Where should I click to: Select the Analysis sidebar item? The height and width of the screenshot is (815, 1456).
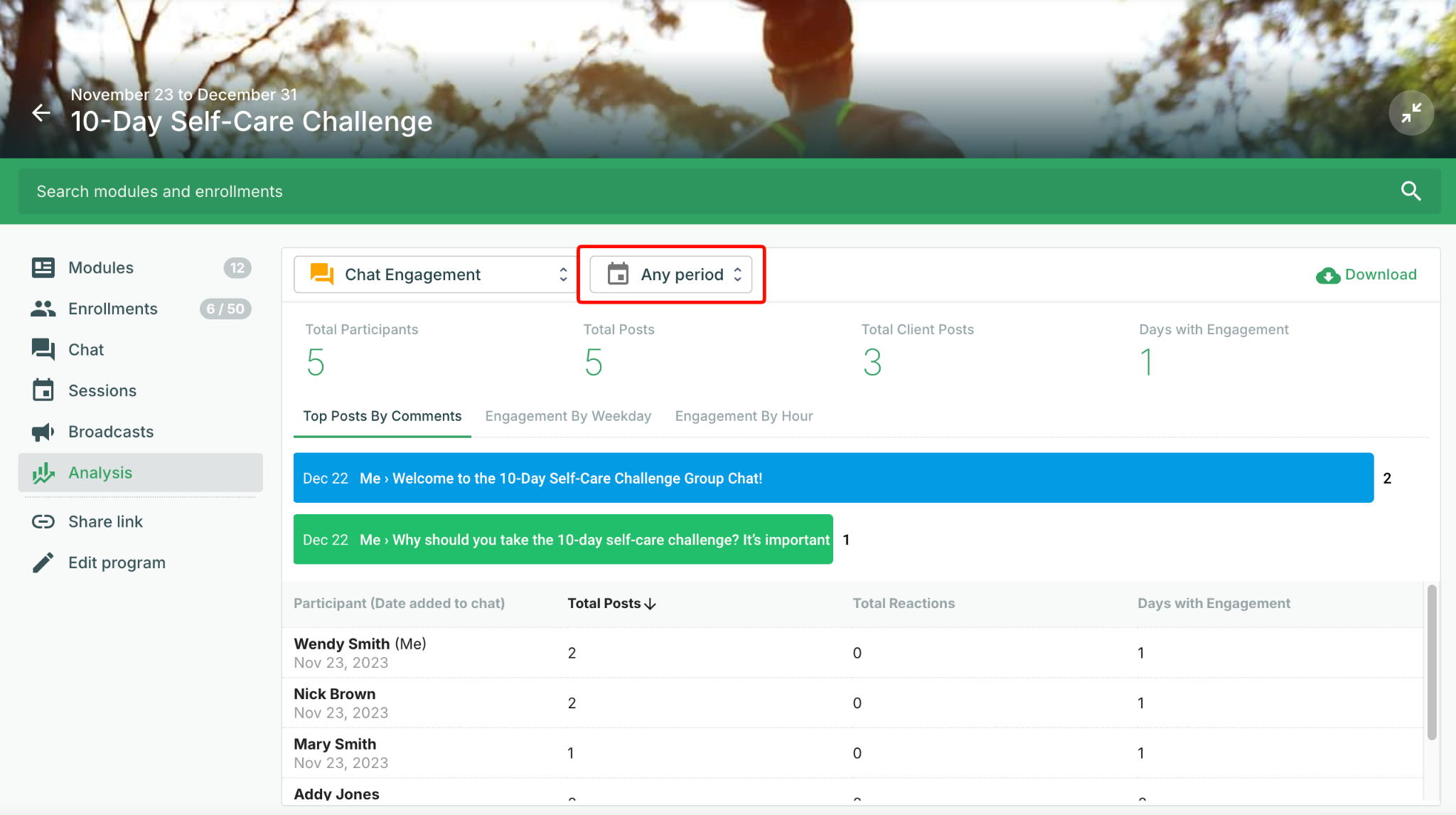(x=141, y=473)
